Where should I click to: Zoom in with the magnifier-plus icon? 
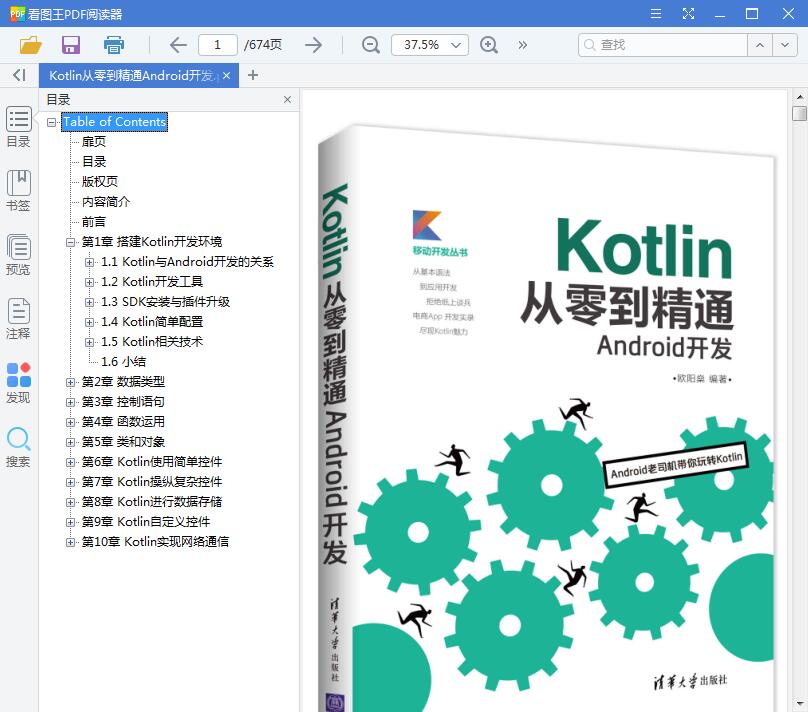tap(489, 45)
